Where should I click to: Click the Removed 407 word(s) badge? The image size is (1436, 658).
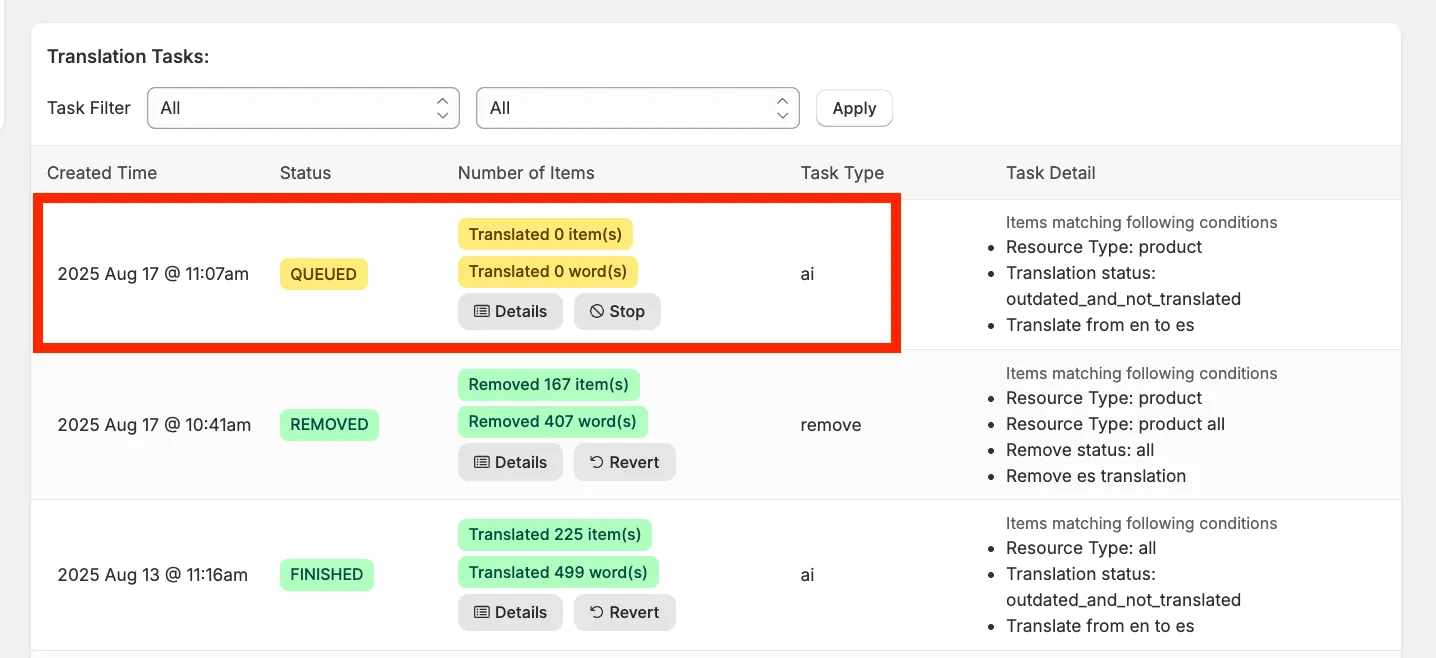pyautogui.click(x=553, y=421)
